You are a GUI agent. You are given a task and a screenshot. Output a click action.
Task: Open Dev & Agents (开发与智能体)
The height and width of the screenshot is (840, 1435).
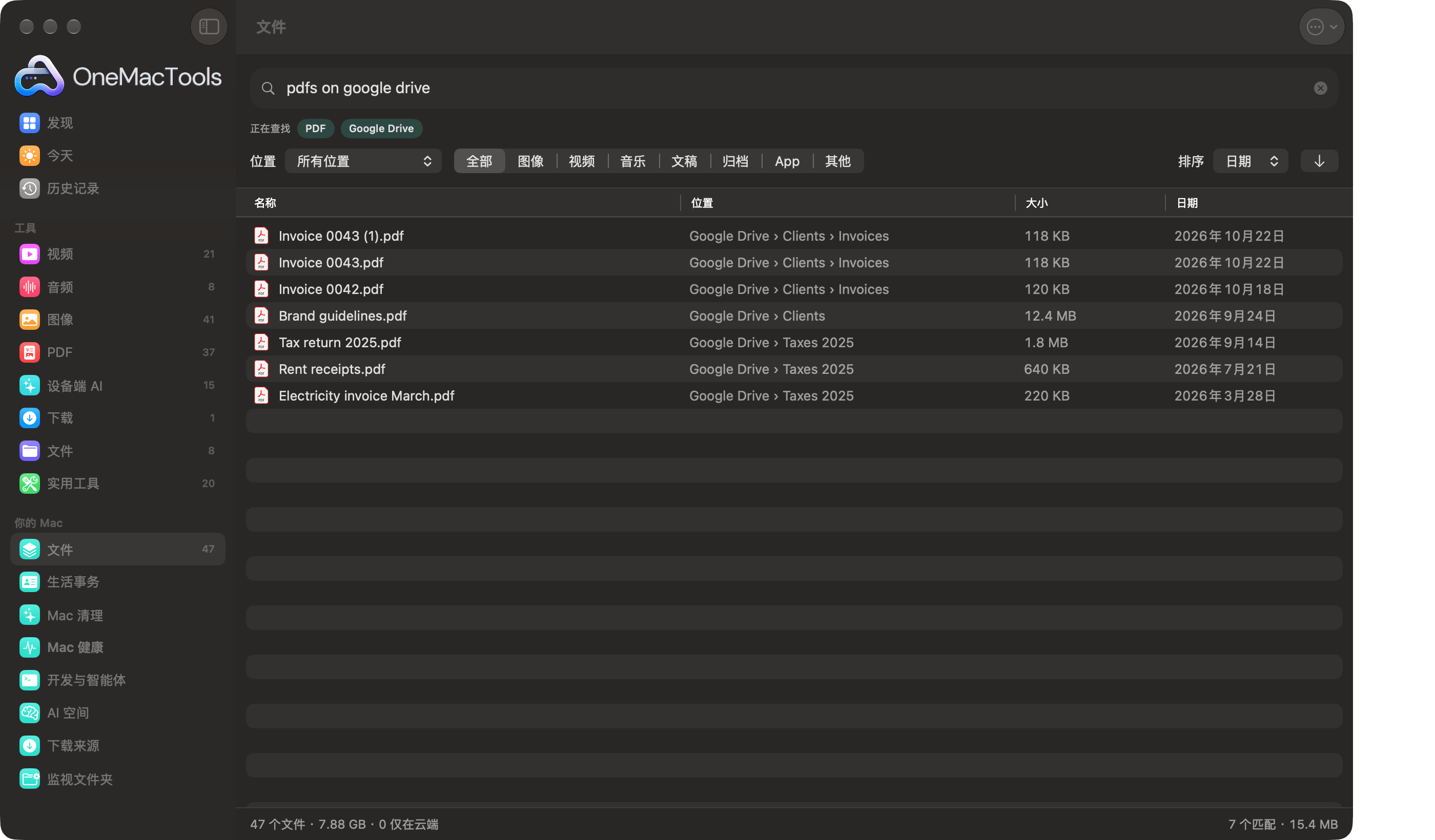(117, 680)
